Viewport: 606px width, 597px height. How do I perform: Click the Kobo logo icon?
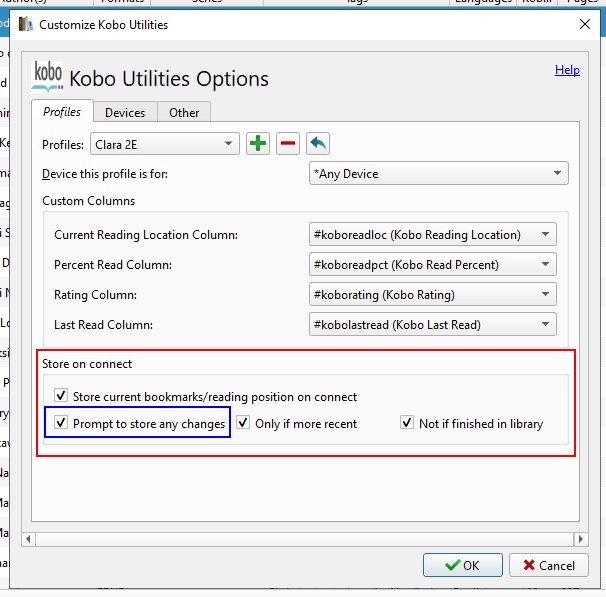tap(47, 77)
